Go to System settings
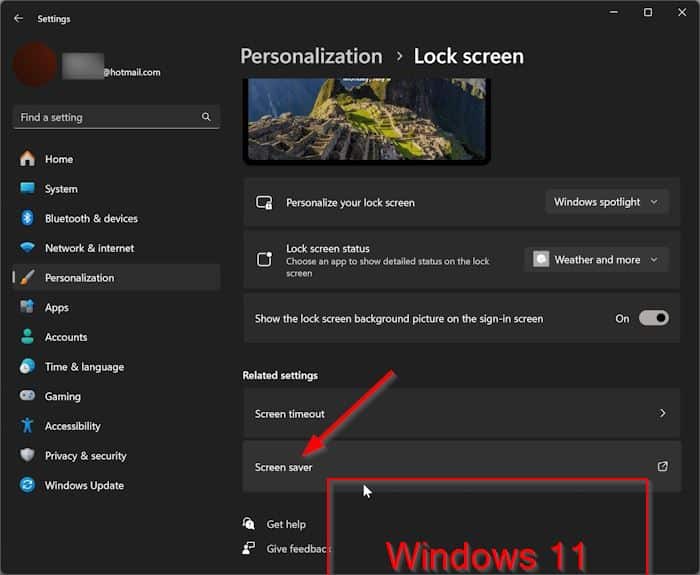 [x=116, y=188]
